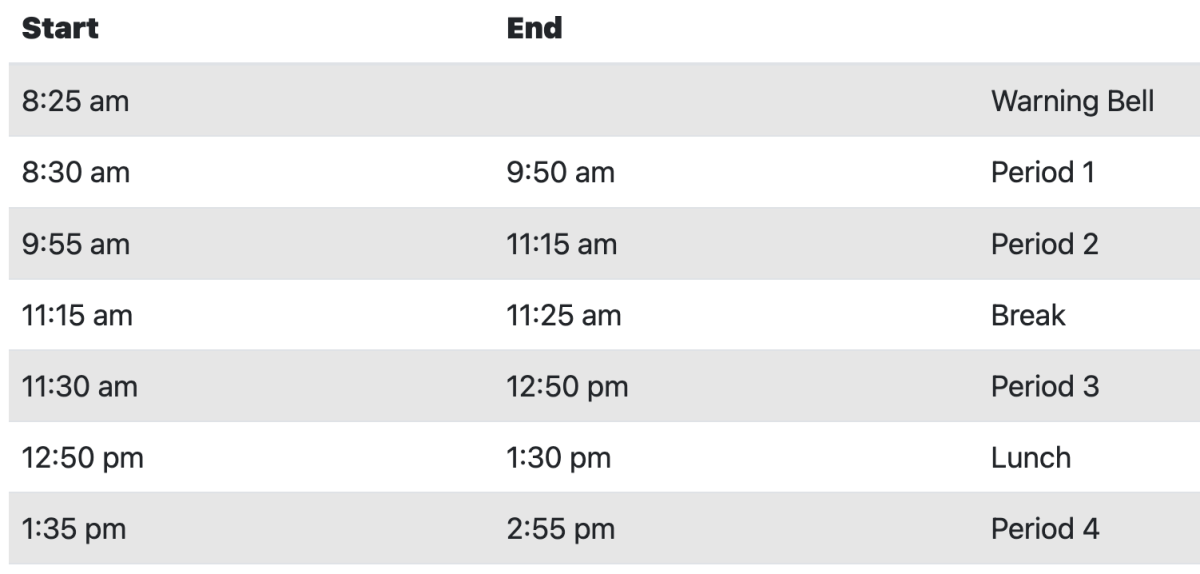
Task: Select the Period 1 label
Action: point(1042,173)
